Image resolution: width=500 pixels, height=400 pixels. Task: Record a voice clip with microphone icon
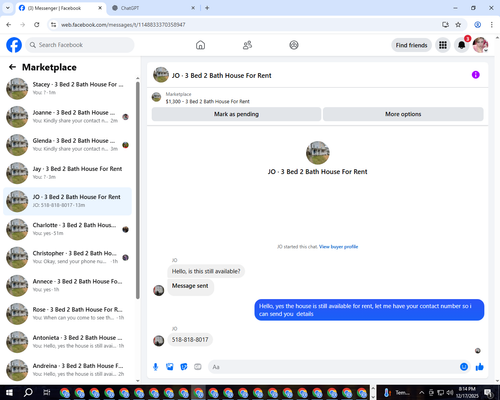coord(155,367)
